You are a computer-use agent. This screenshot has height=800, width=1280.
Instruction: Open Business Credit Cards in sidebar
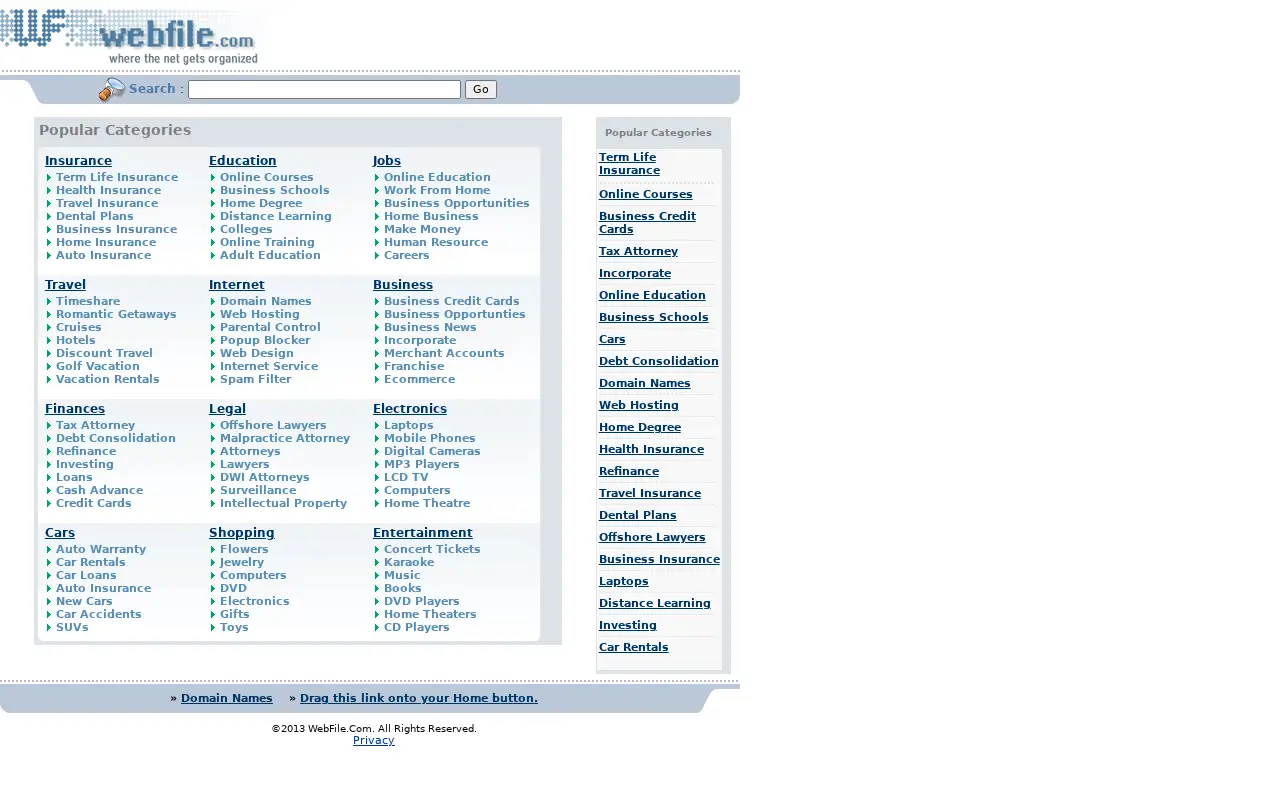point(647,223)
